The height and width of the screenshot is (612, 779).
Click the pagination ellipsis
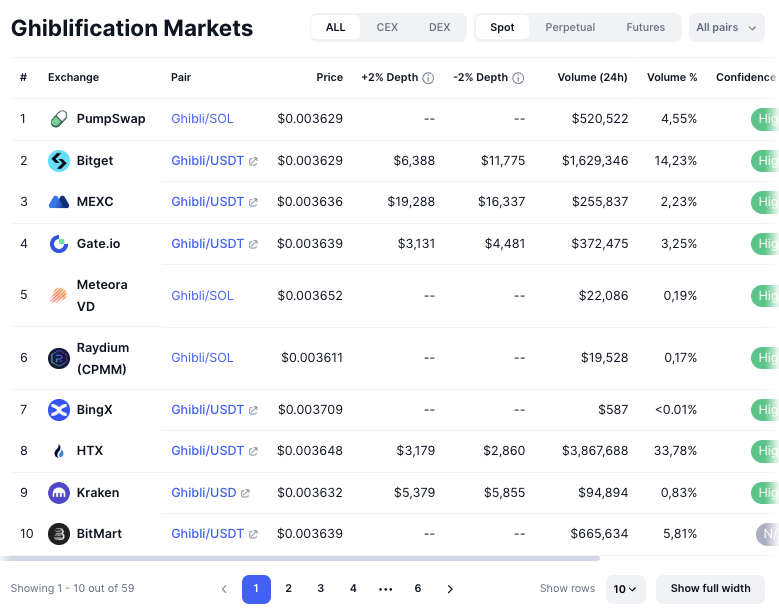(x=386, y=589)
